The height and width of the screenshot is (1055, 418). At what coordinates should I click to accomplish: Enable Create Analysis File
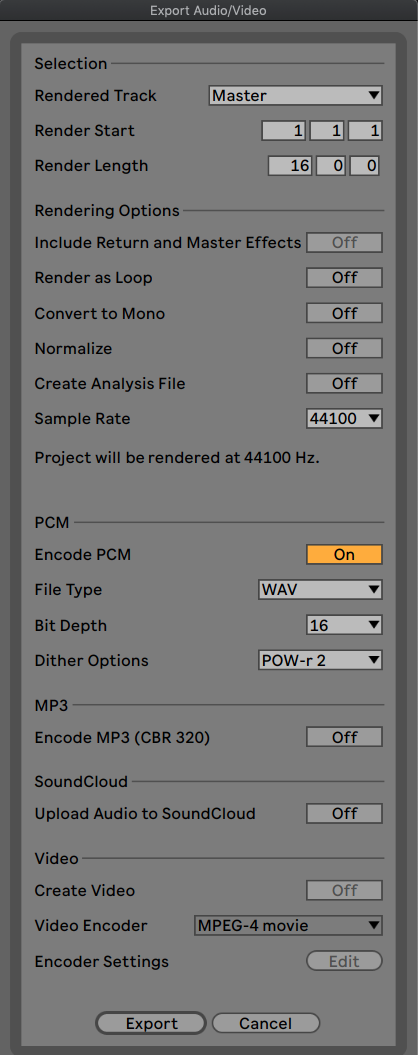pos(345,384)
